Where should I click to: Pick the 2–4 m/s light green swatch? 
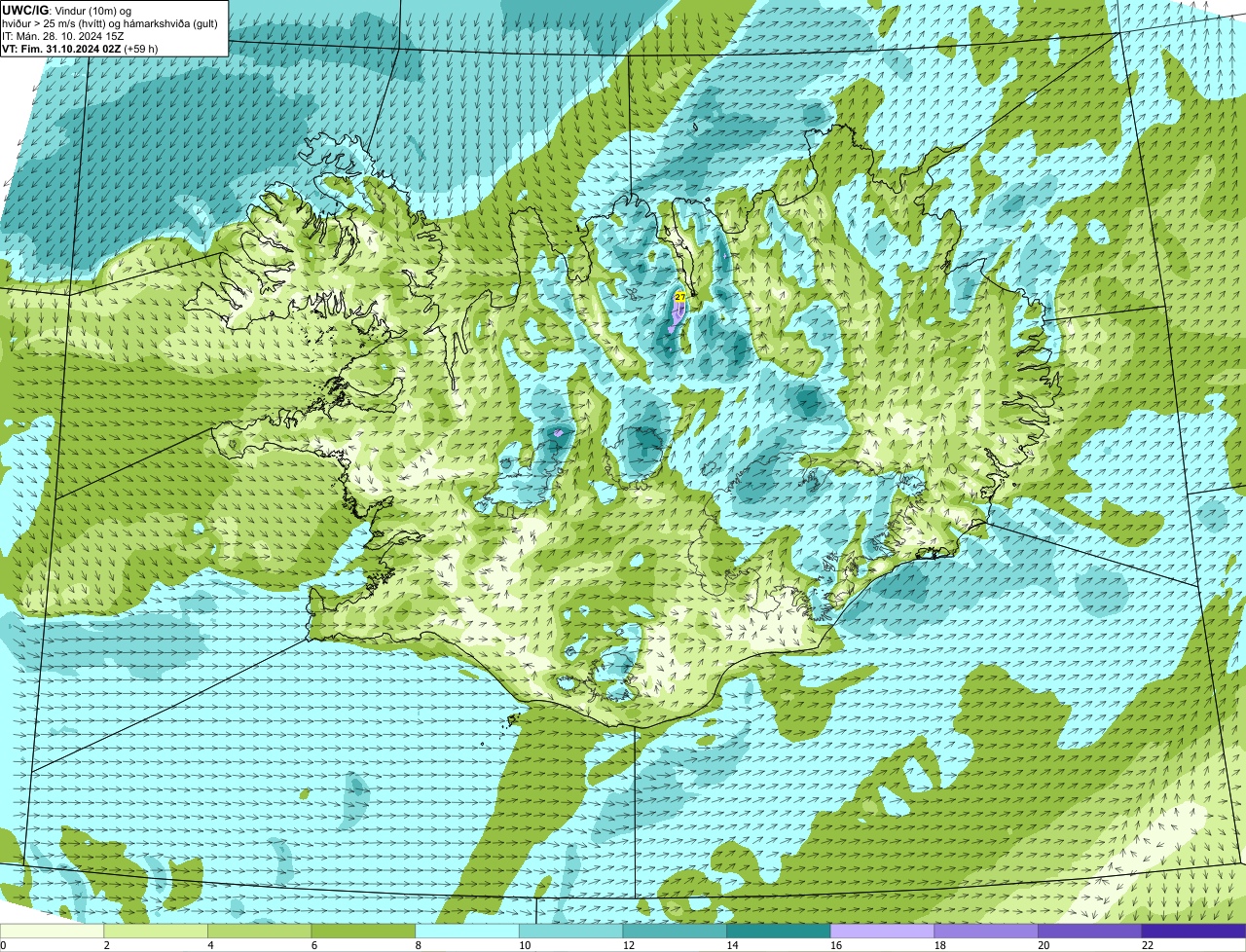point(156,931)
